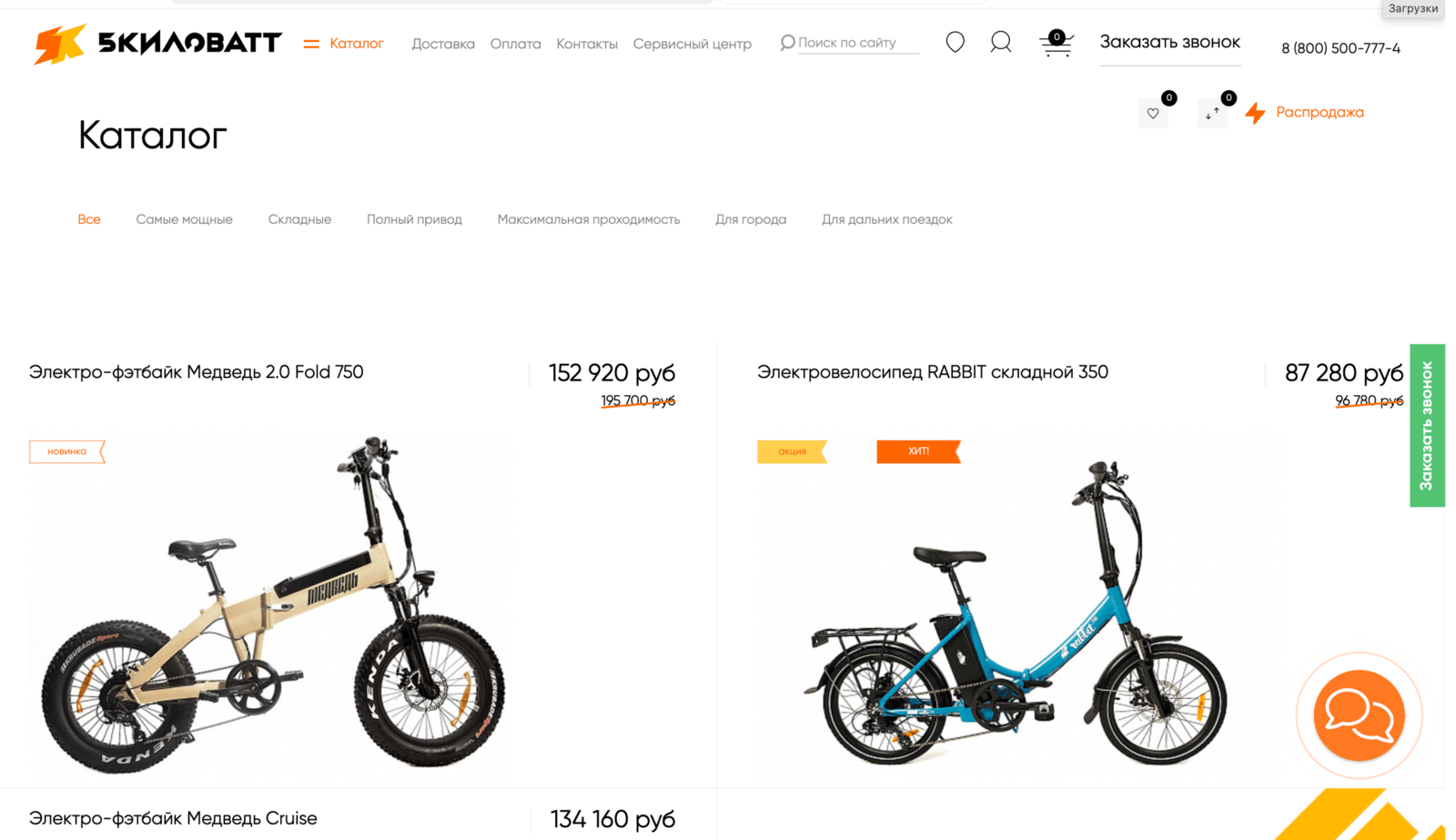The height and width of the screenshot is (840, 1456).
Task: Select the Все filter tab
Action: point(89,219)
